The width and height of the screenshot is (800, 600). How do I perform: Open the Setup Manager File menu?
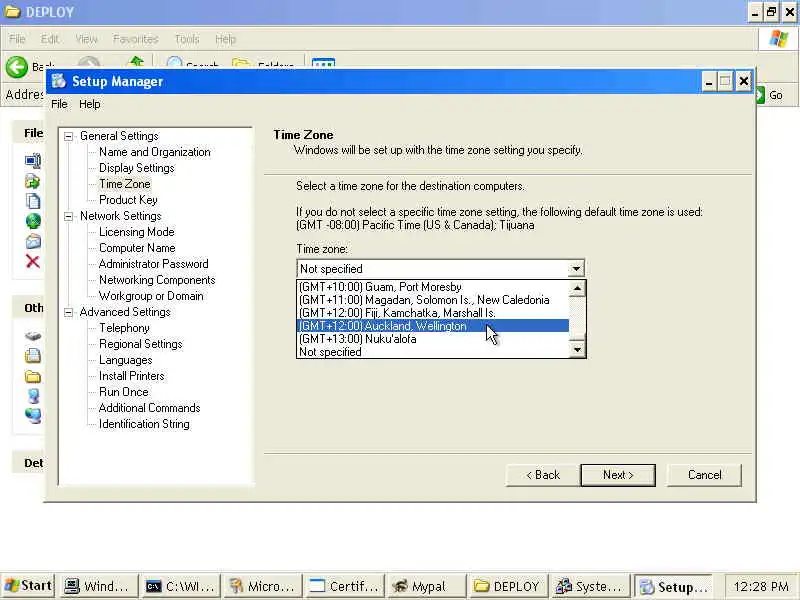[59, 104]
